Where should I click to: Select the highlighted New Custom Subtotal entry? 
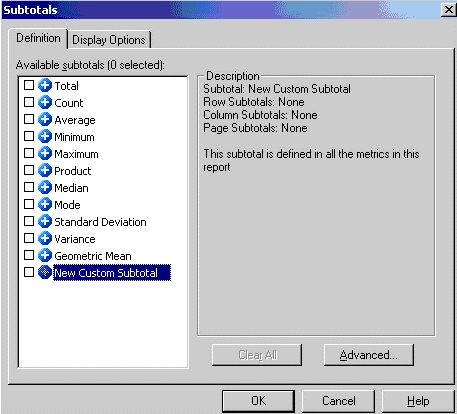pyautogui.click(x=112, y=273)
